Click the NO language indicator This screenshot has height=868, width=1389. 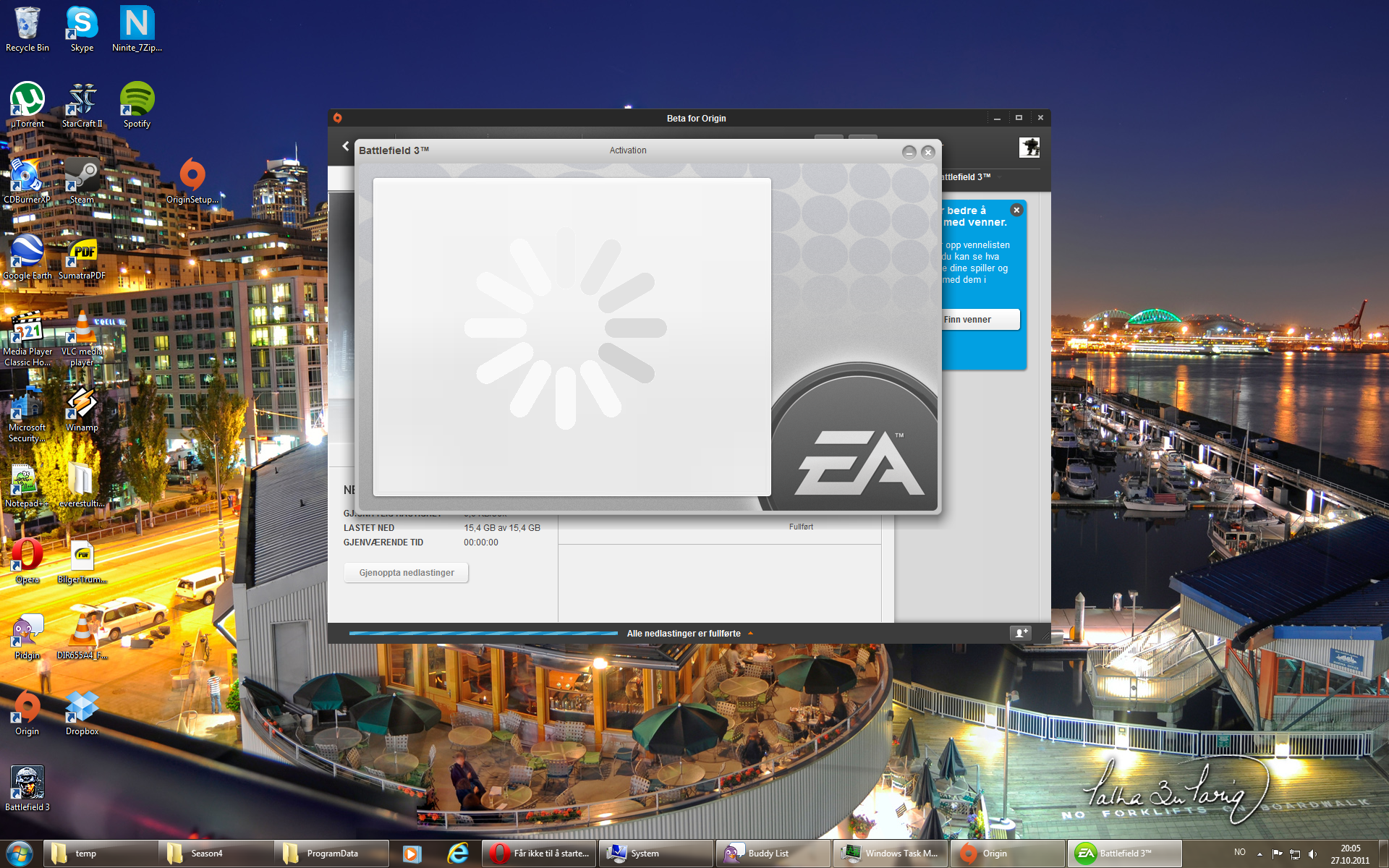(1240, 852)
